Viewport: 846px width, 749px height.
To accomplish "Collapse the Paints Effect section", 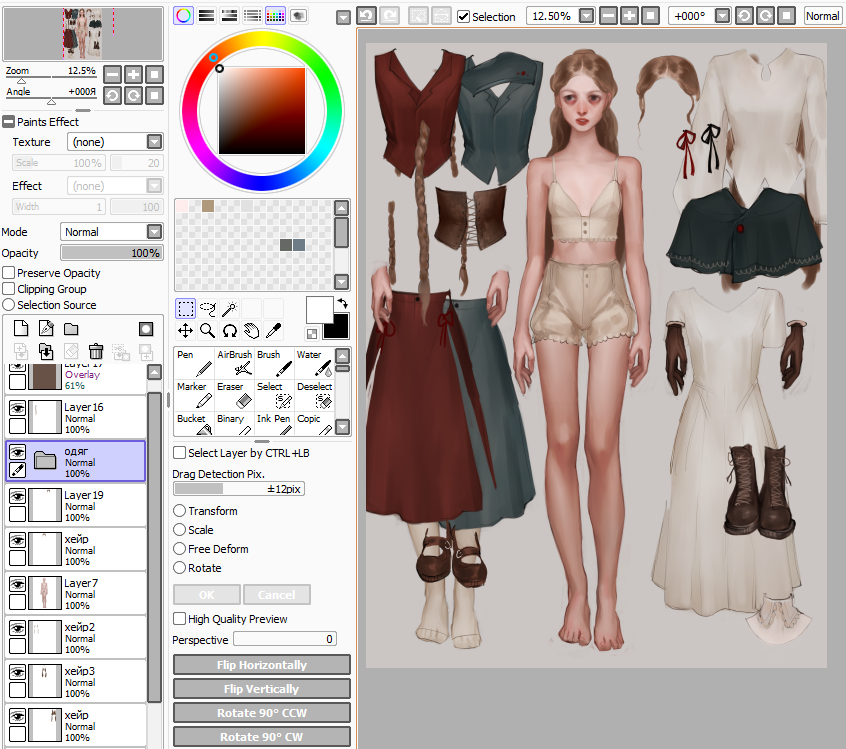I will point(8,121).
